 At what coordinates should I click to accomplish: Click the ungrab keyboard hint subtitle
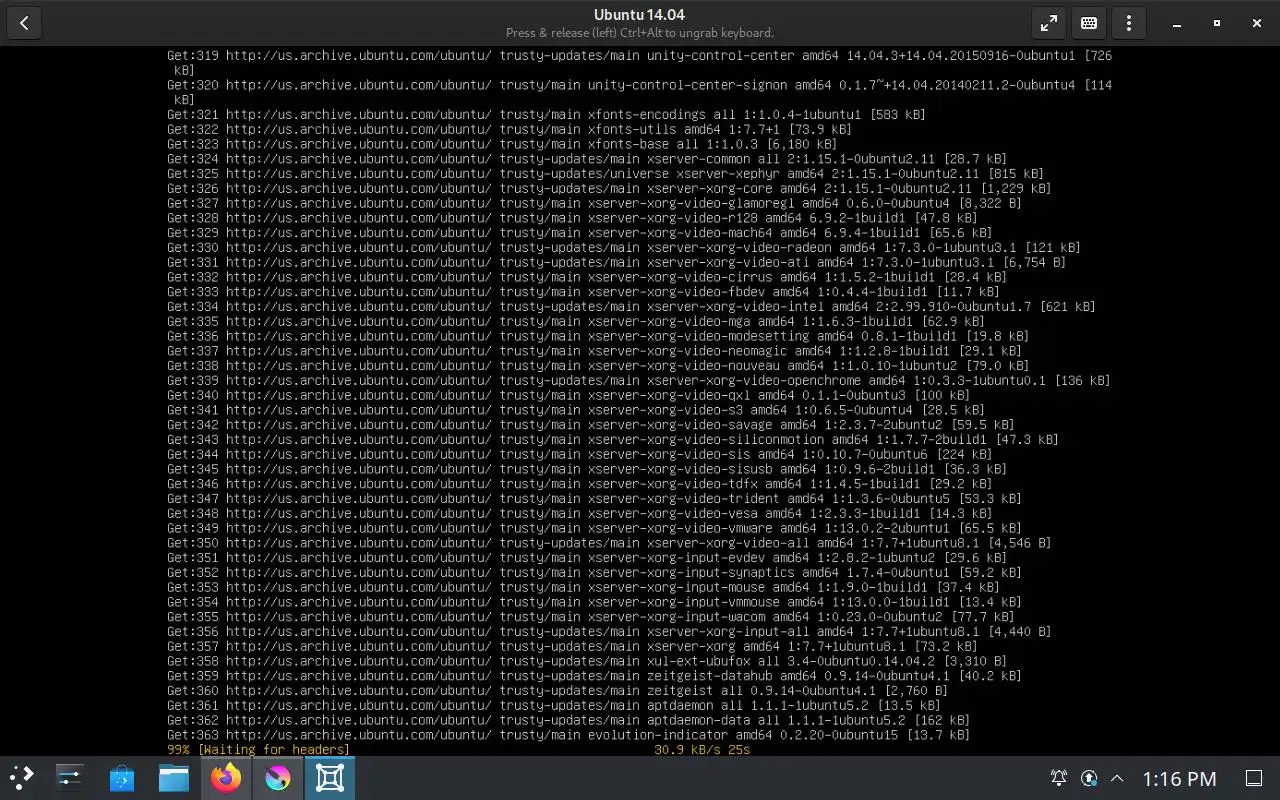click(x=639, y=33)
